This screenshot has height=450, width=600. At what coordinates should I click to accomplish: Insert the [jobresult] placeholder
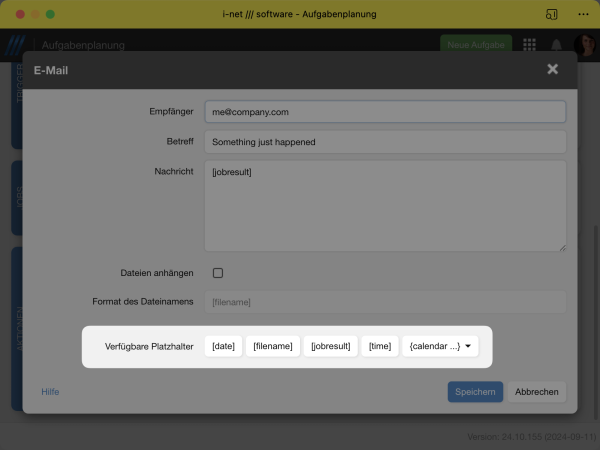click(330, 346)
